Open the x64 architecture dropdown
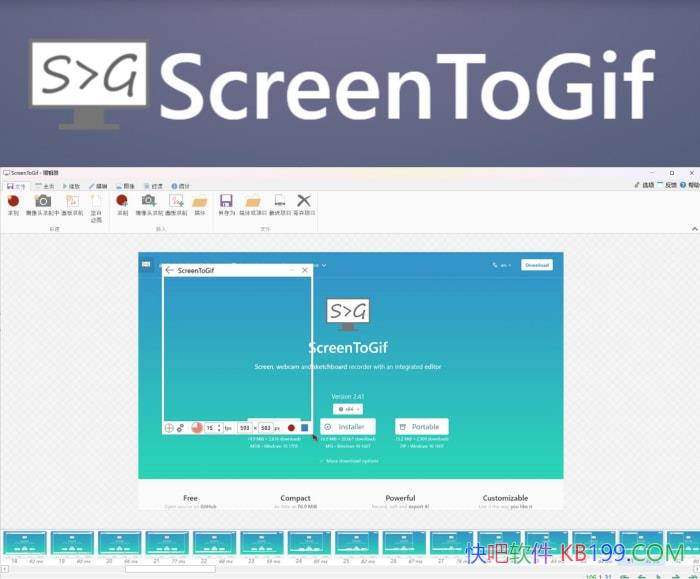Screen dimensions: 700x579 click(348, 409)
